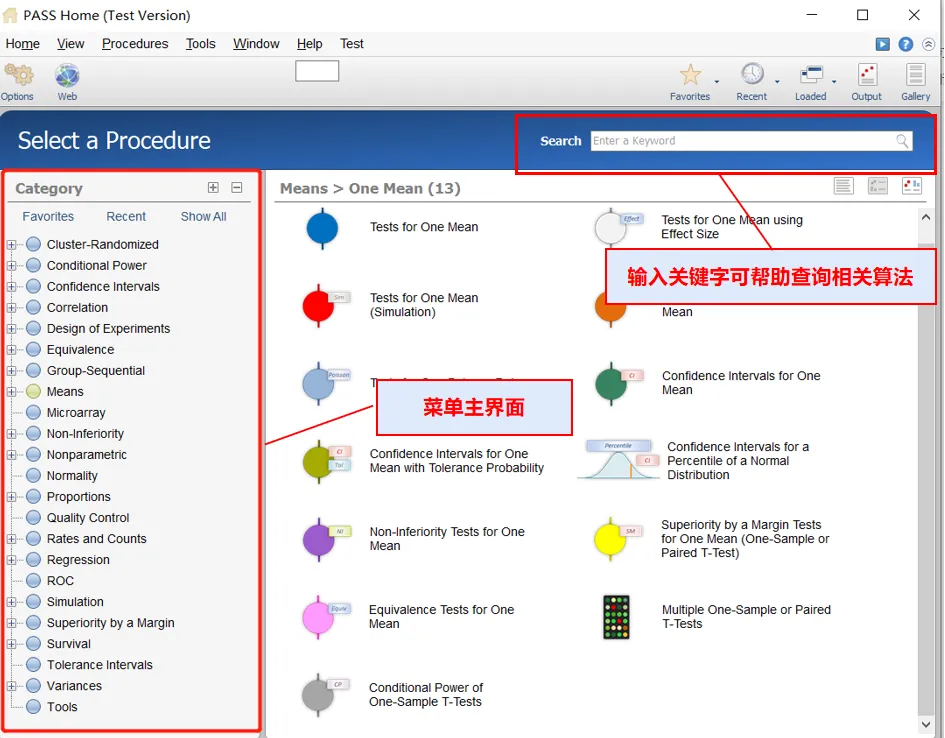The image size is (945, 738).
Task: Open the Web globe icon
Action: pyautogui.click(x=67, y=76)
